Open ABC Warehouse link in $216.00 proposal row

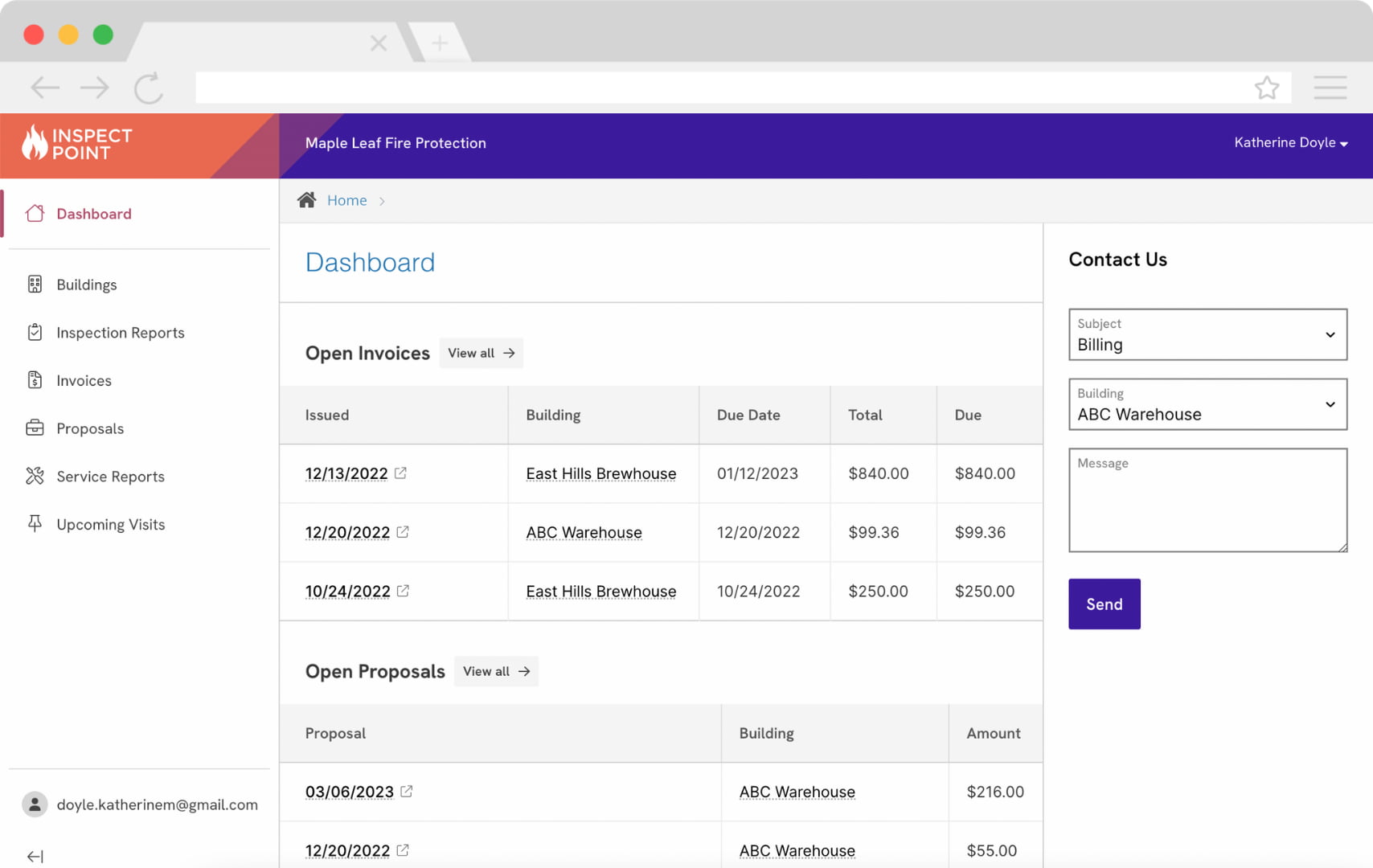[797, 792]
